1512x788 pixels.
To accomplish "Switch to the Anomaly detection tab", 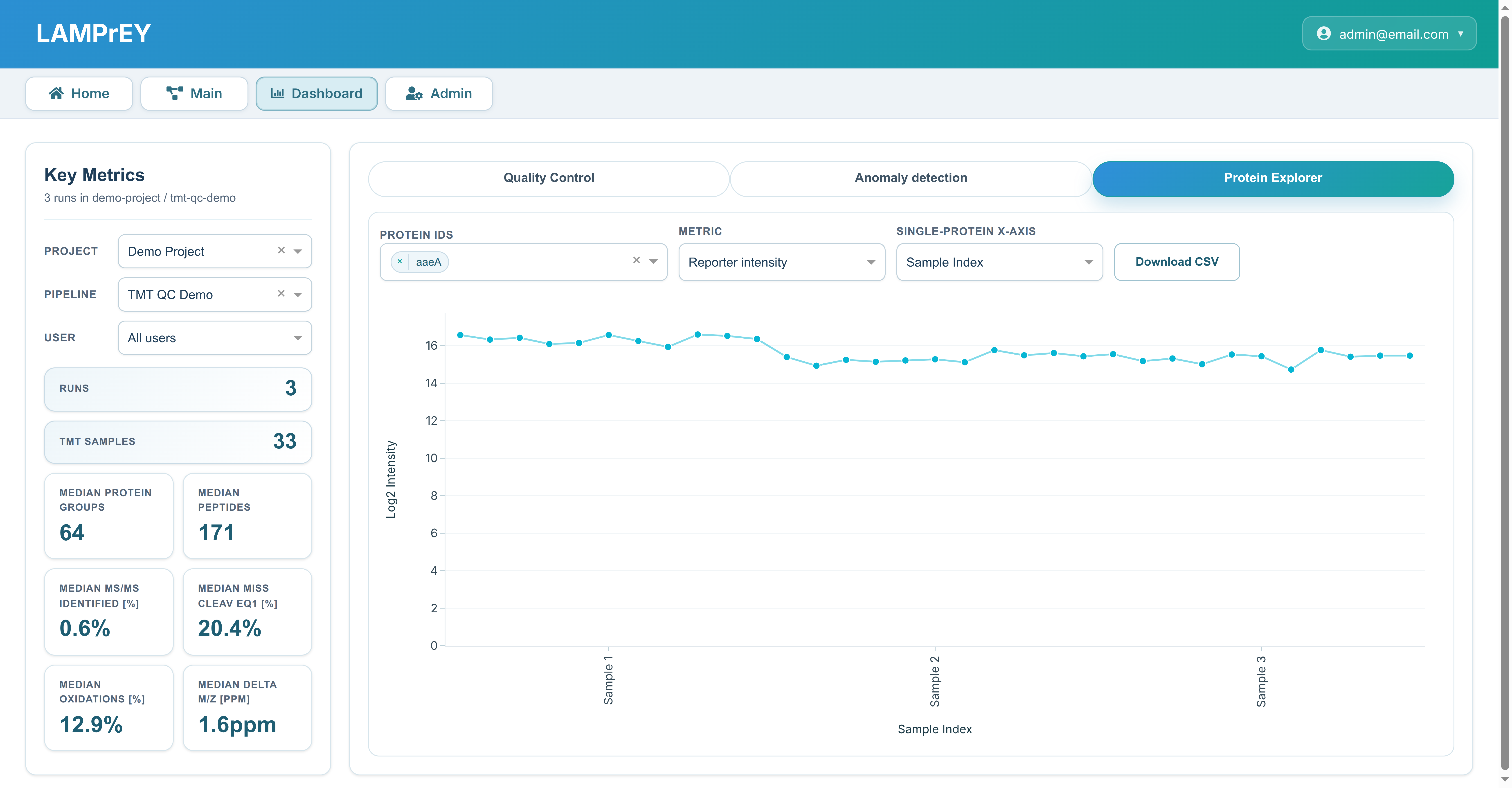I will coord(910,178).
